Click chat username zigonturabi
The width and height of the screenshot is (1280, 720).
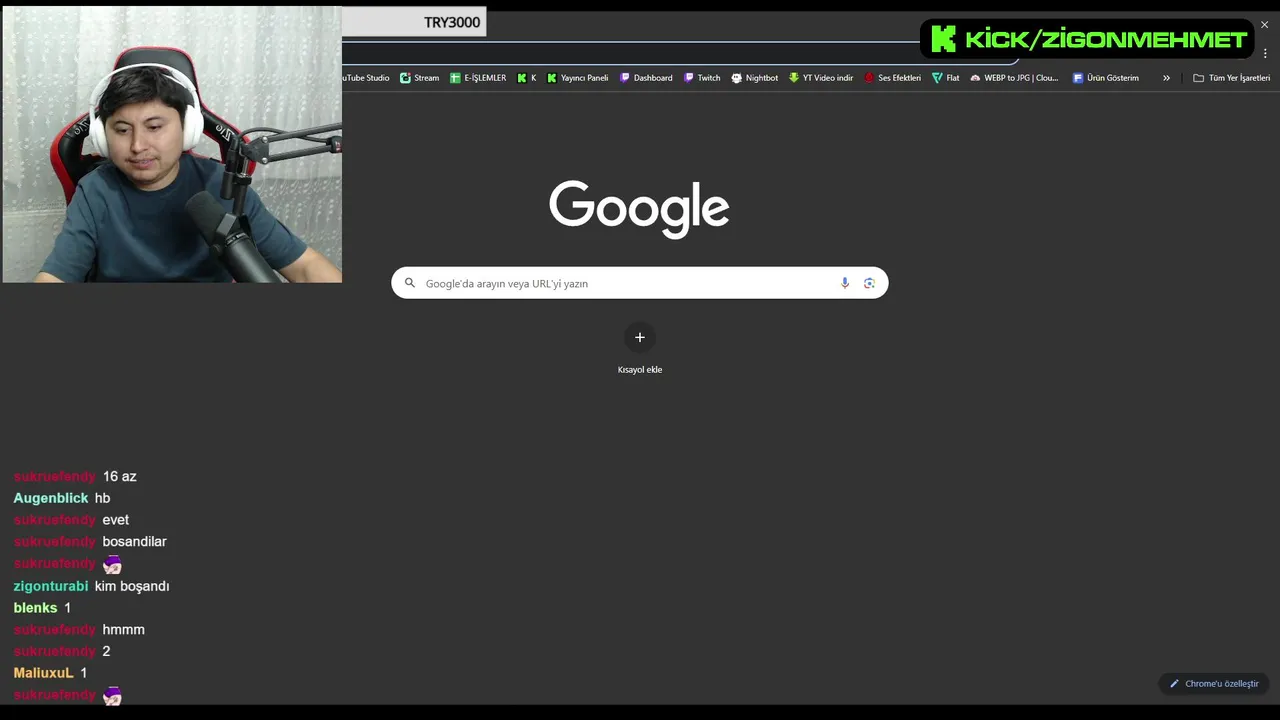51,586
